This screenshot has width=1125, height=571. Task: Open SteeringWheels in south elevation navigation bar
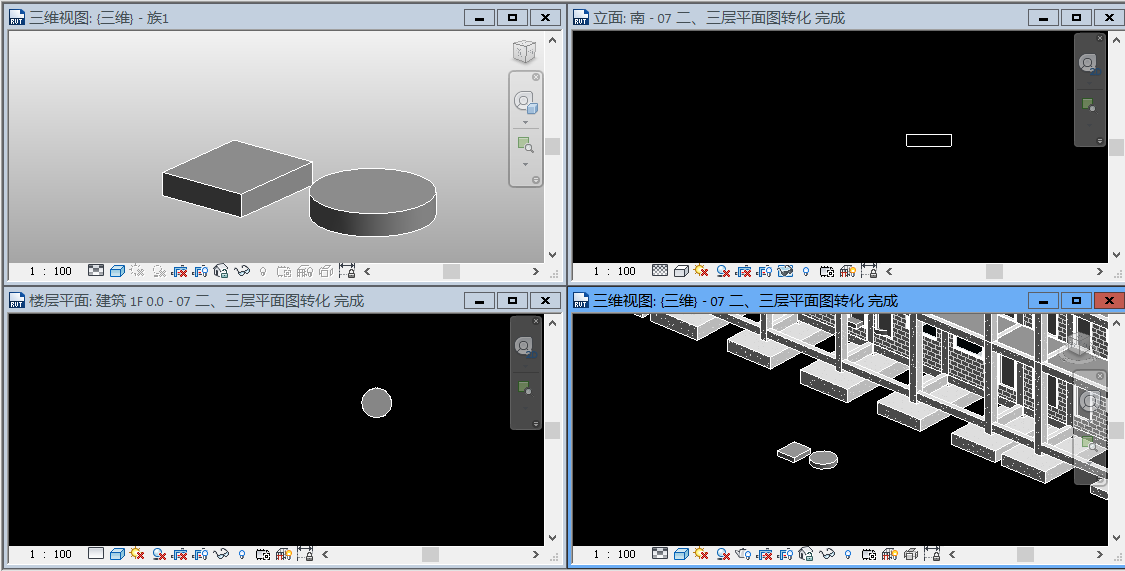click(1088, 62)
